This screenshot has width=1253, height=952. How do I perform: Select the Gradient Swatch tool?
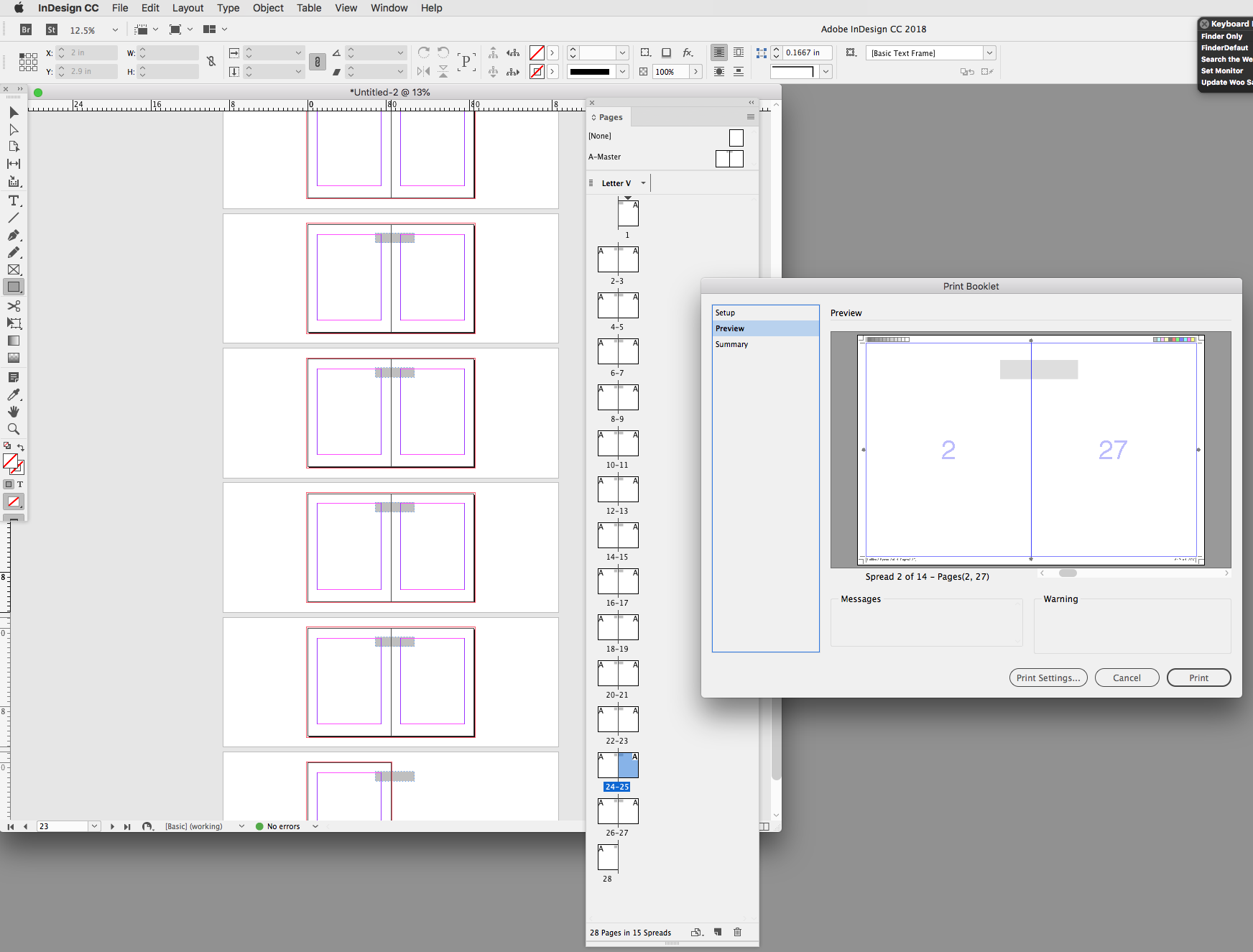coord(14,341)
